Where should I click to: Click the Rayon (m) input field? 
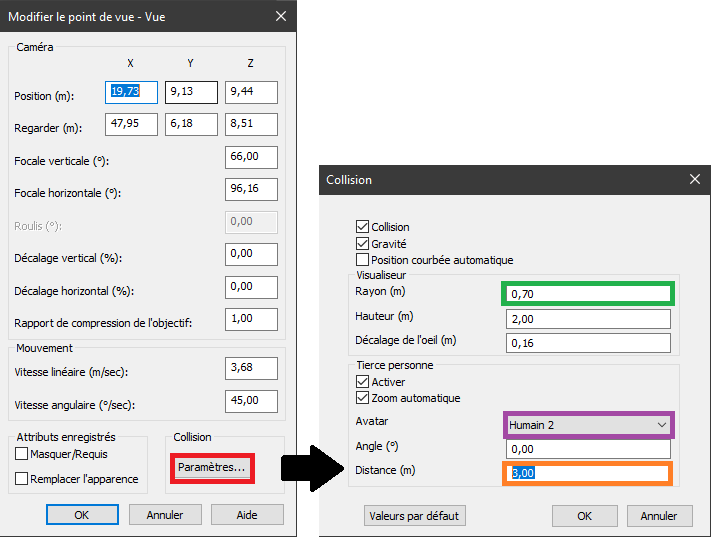(589, 294)
